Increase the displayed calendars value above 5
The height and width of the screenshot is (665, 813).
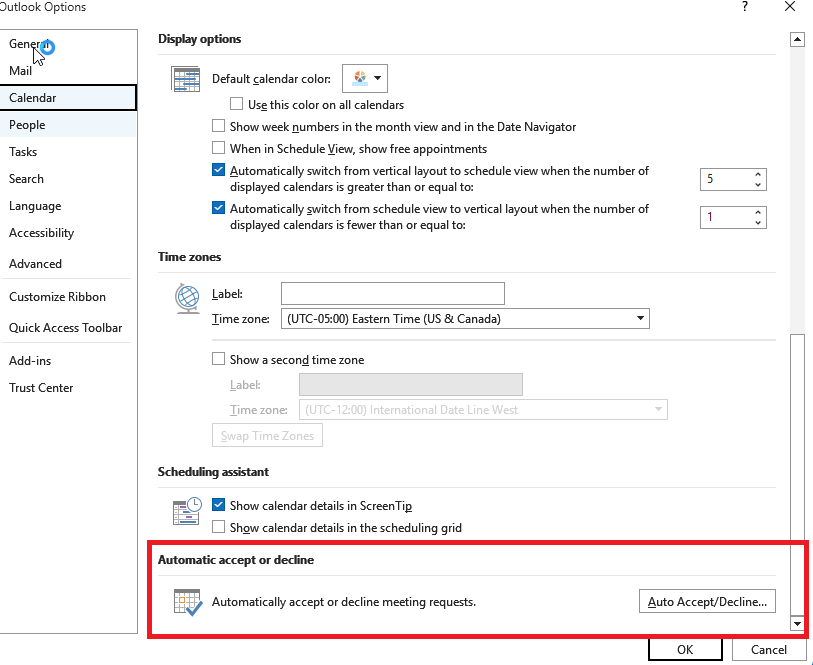tap(757, 172)
